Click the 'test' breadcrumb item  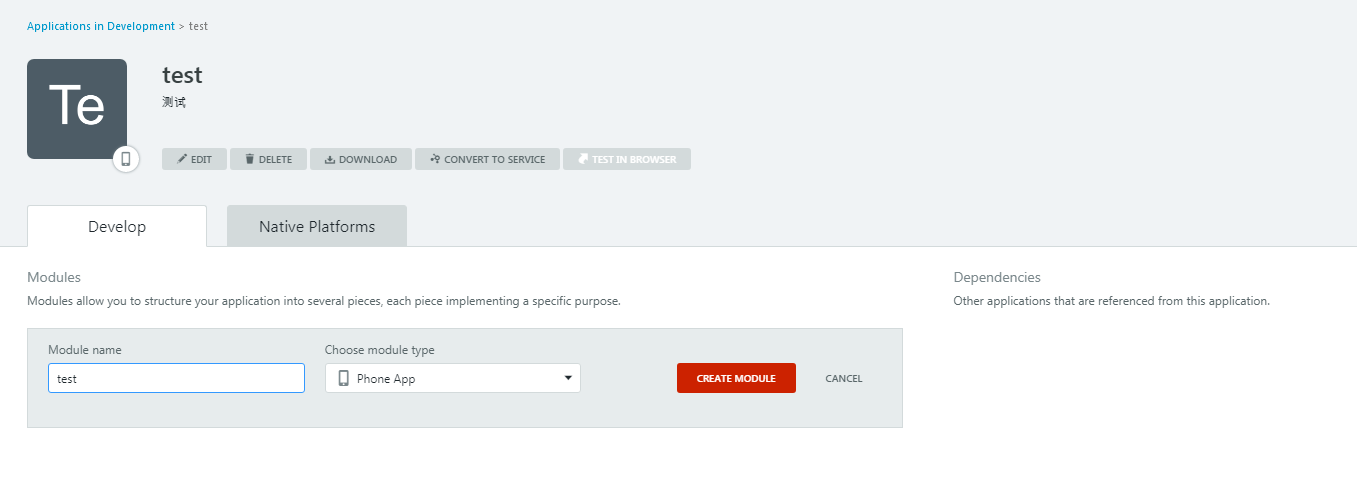click(198, 26)
